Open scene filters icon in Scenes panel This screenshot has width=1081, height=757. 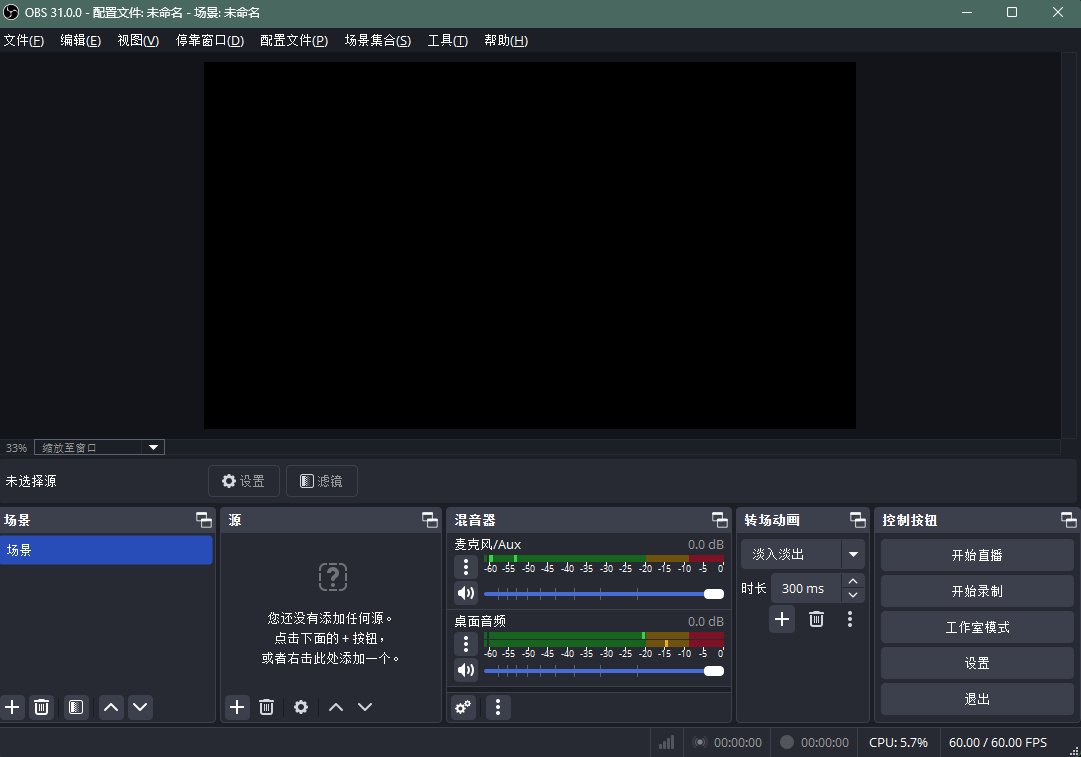pyautogui.click(x=76, y=707)
